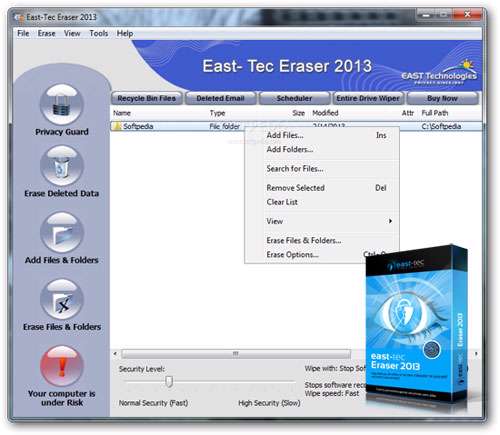Select the Add Files & Folders icon

[x=62, y=232]
